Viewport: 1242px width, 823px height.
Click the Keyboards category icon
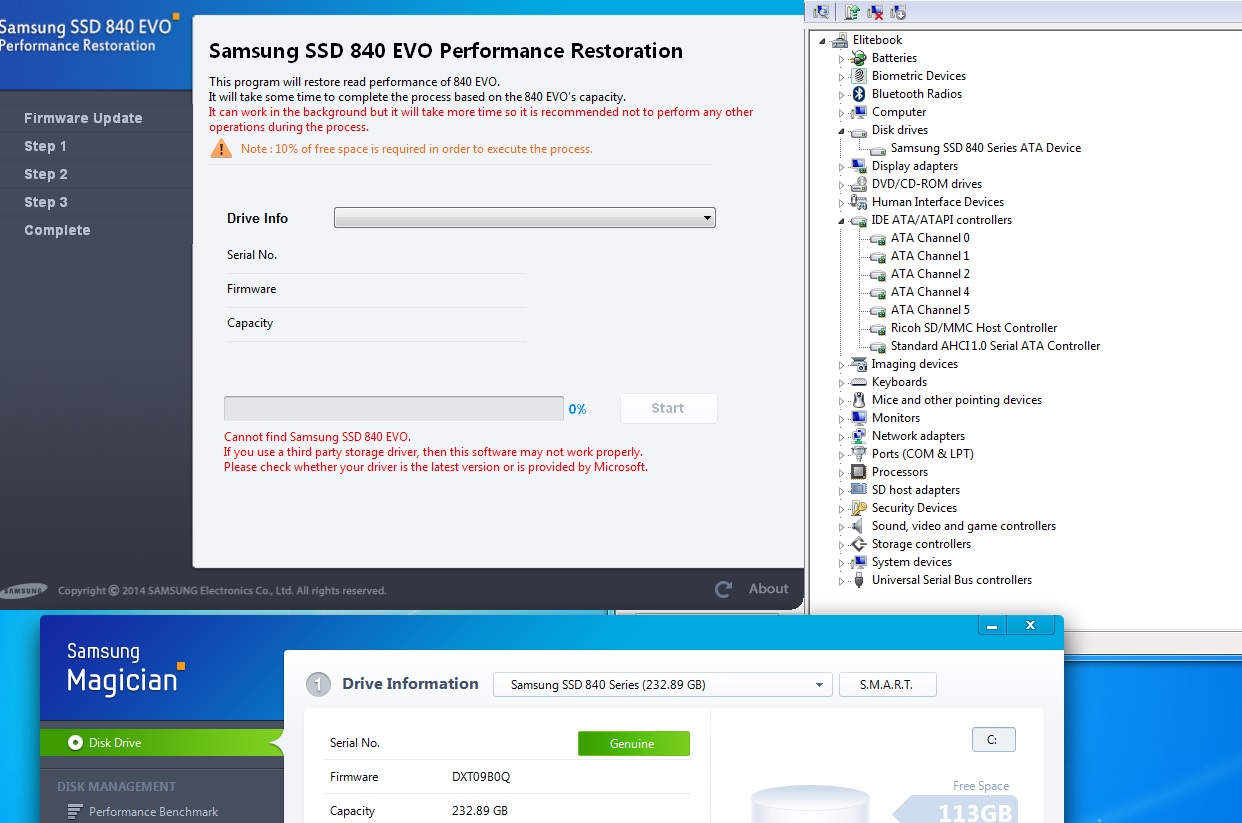[x=858, y=382]
